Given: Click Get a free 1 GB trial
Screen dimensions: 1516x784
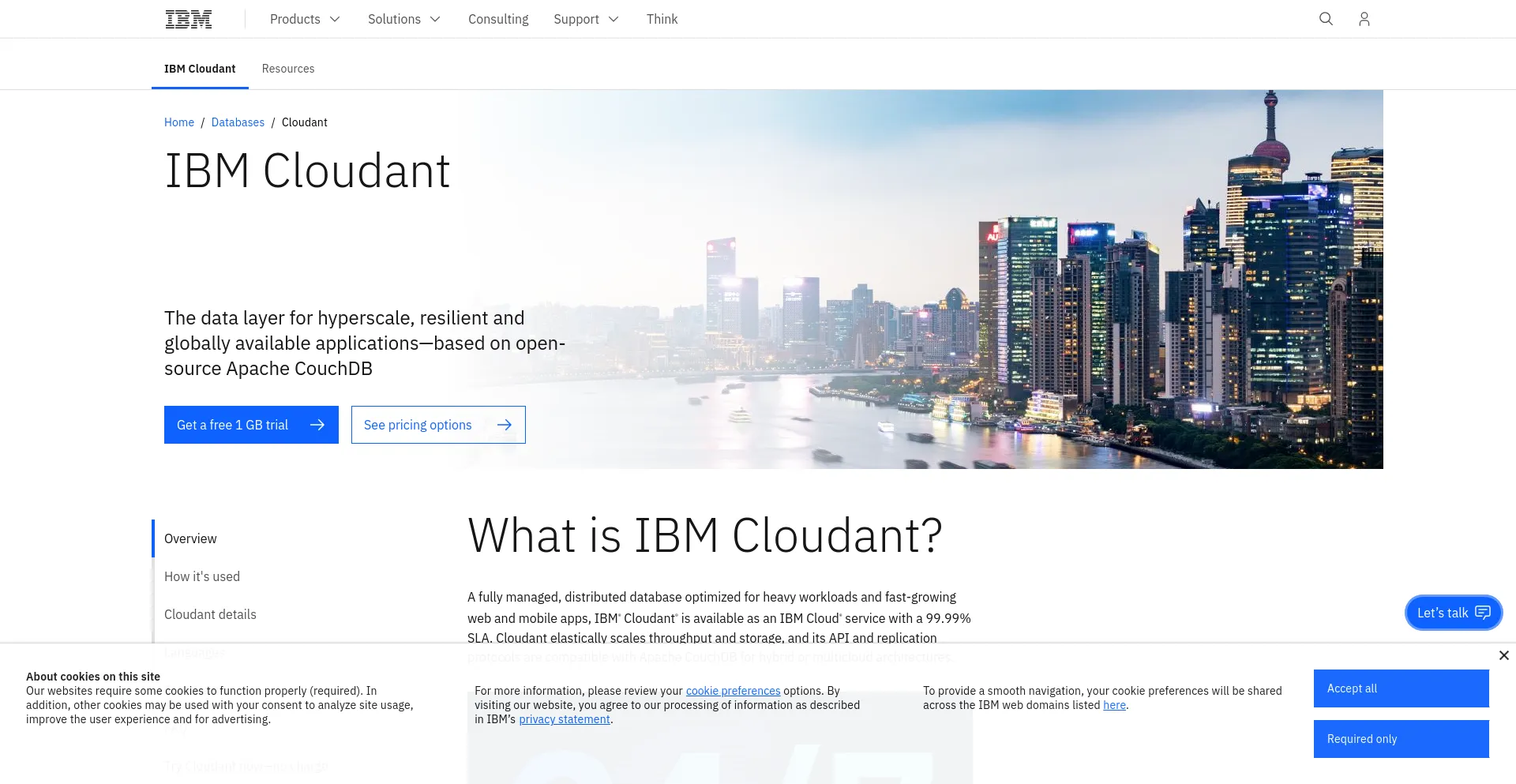Looking at the screenshot, I should click(x=251, y=425).
